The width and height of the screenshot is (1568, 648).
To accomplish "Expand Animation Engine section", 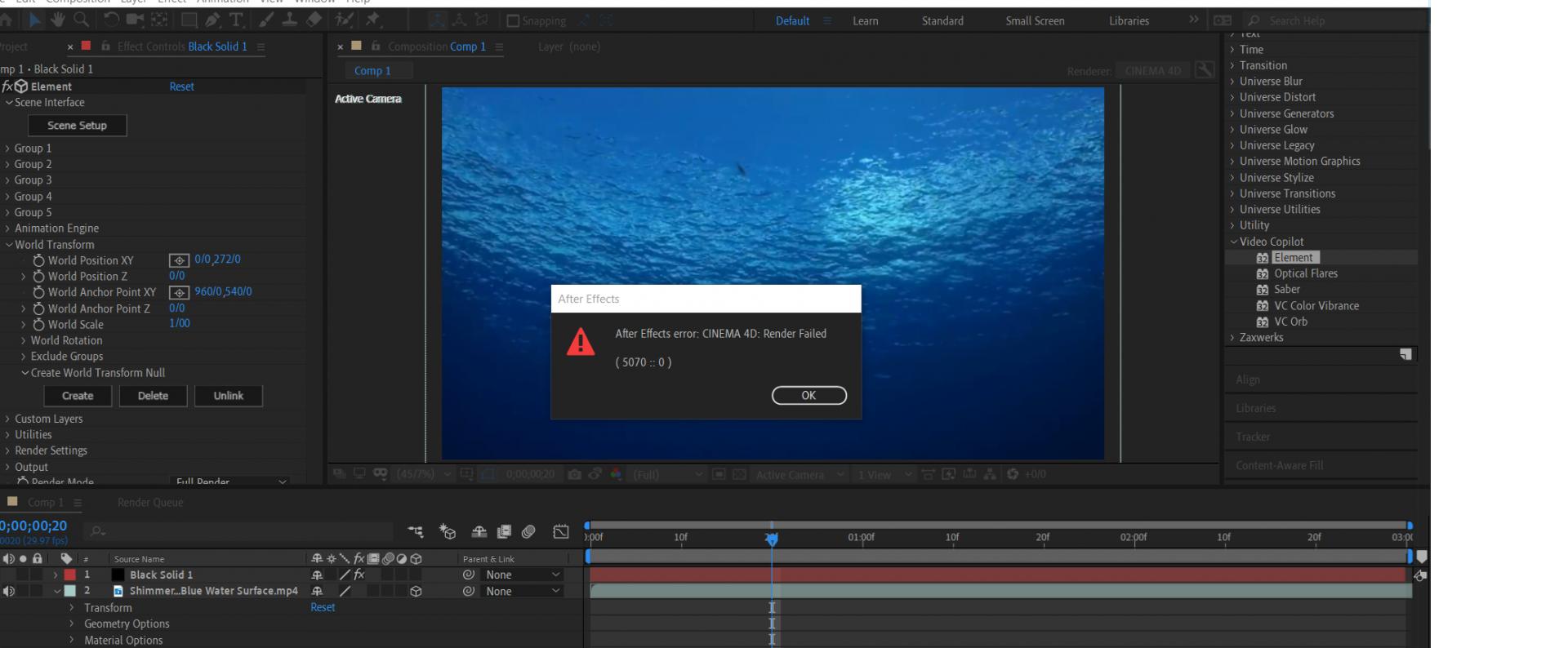I will [x=7, y=229].
